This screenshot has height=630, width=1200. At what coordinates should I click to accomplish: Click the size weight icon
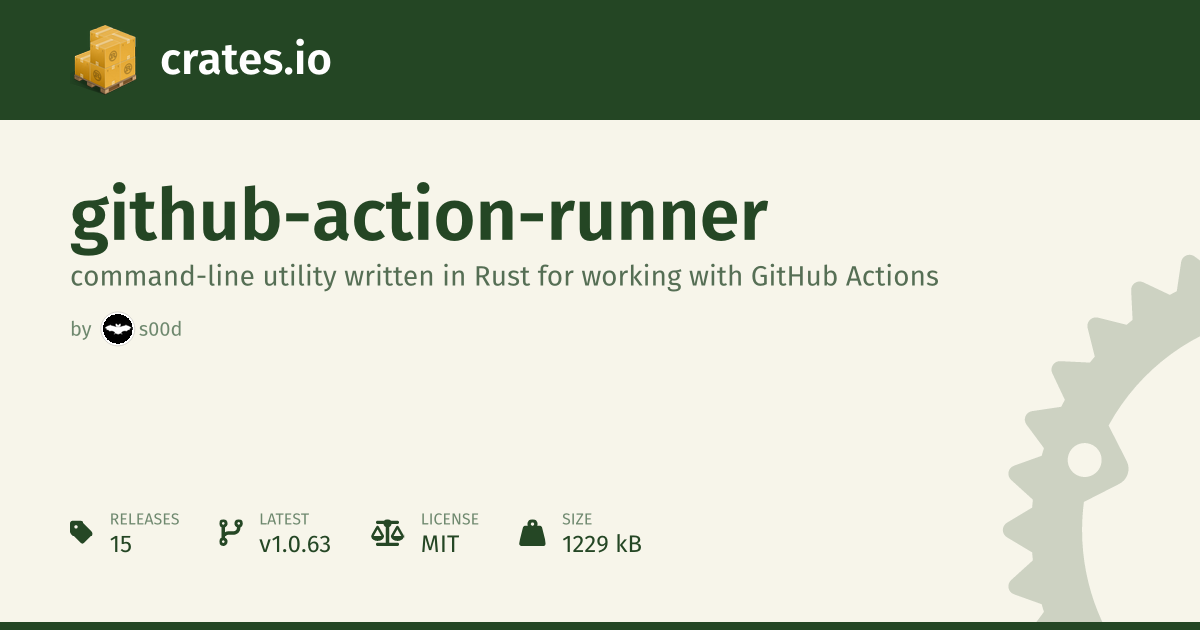coord(533,532)
